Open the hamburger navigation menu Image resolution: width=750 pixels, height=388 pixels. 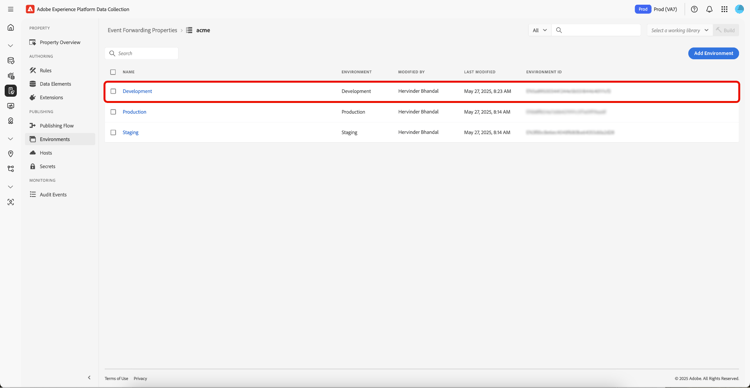tap(11, 9)
